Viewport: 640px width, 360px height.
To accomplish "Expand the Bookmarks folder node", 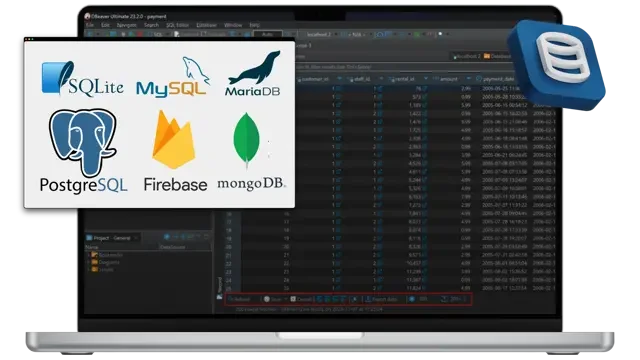I will [88, 255].
